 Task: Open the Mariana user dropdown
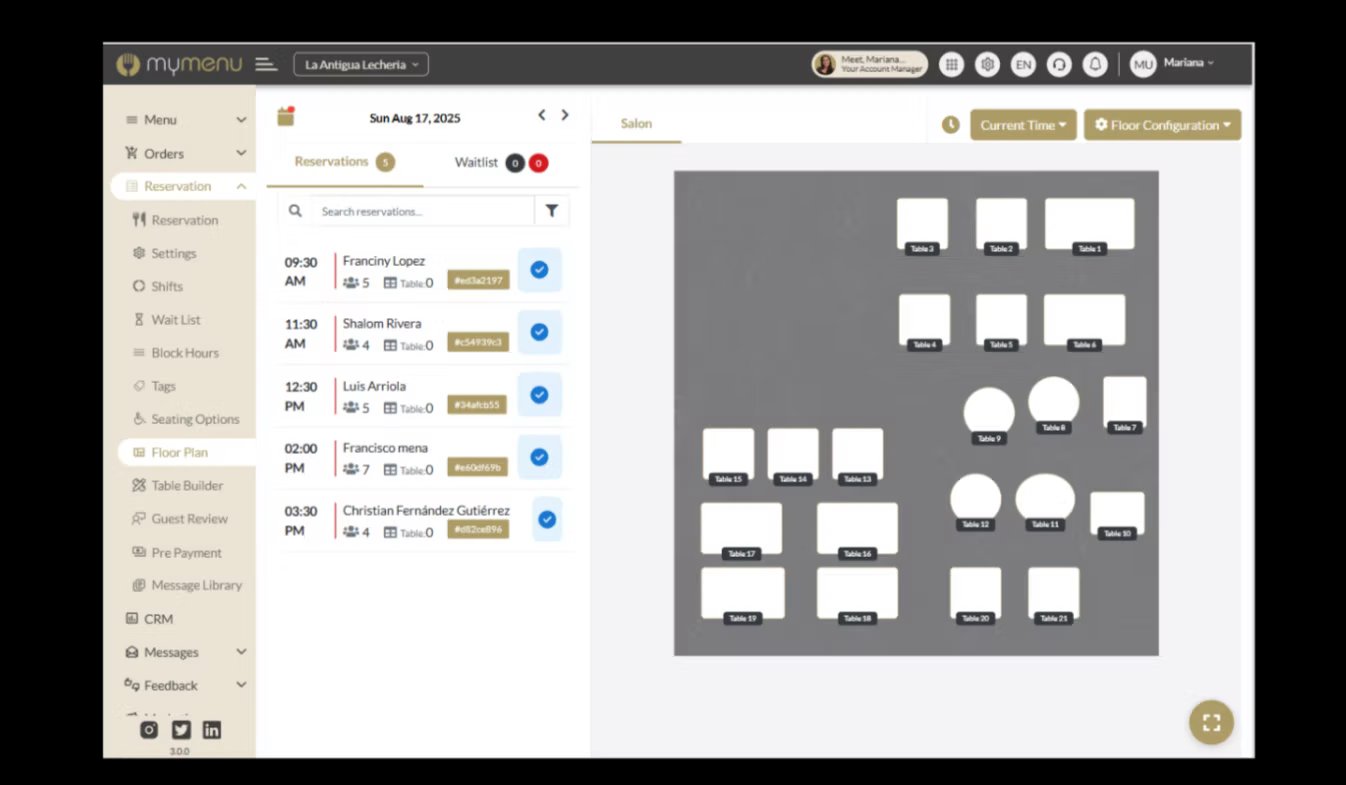[1189, 63]
